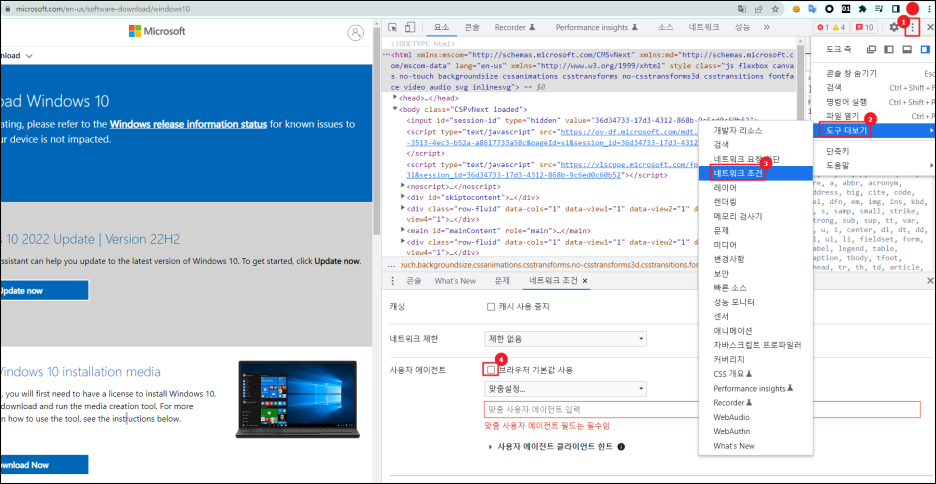The height and width of the screenshot is (484, 936).
Task: Open Windows release information status link
Action: (188, 125)
